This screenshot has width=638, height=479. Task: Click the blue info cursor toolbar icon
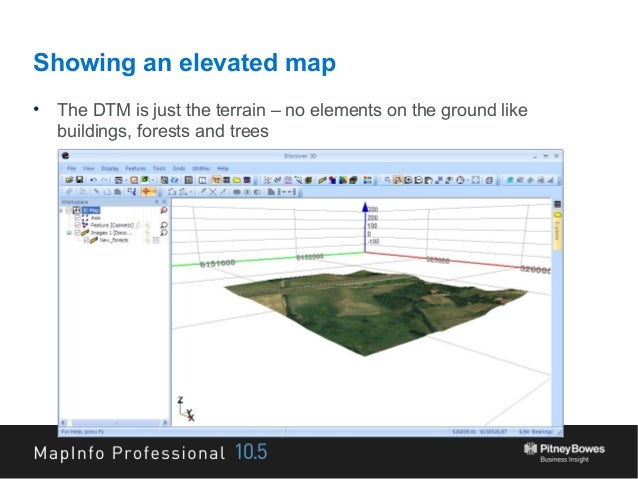click(132, 192)
